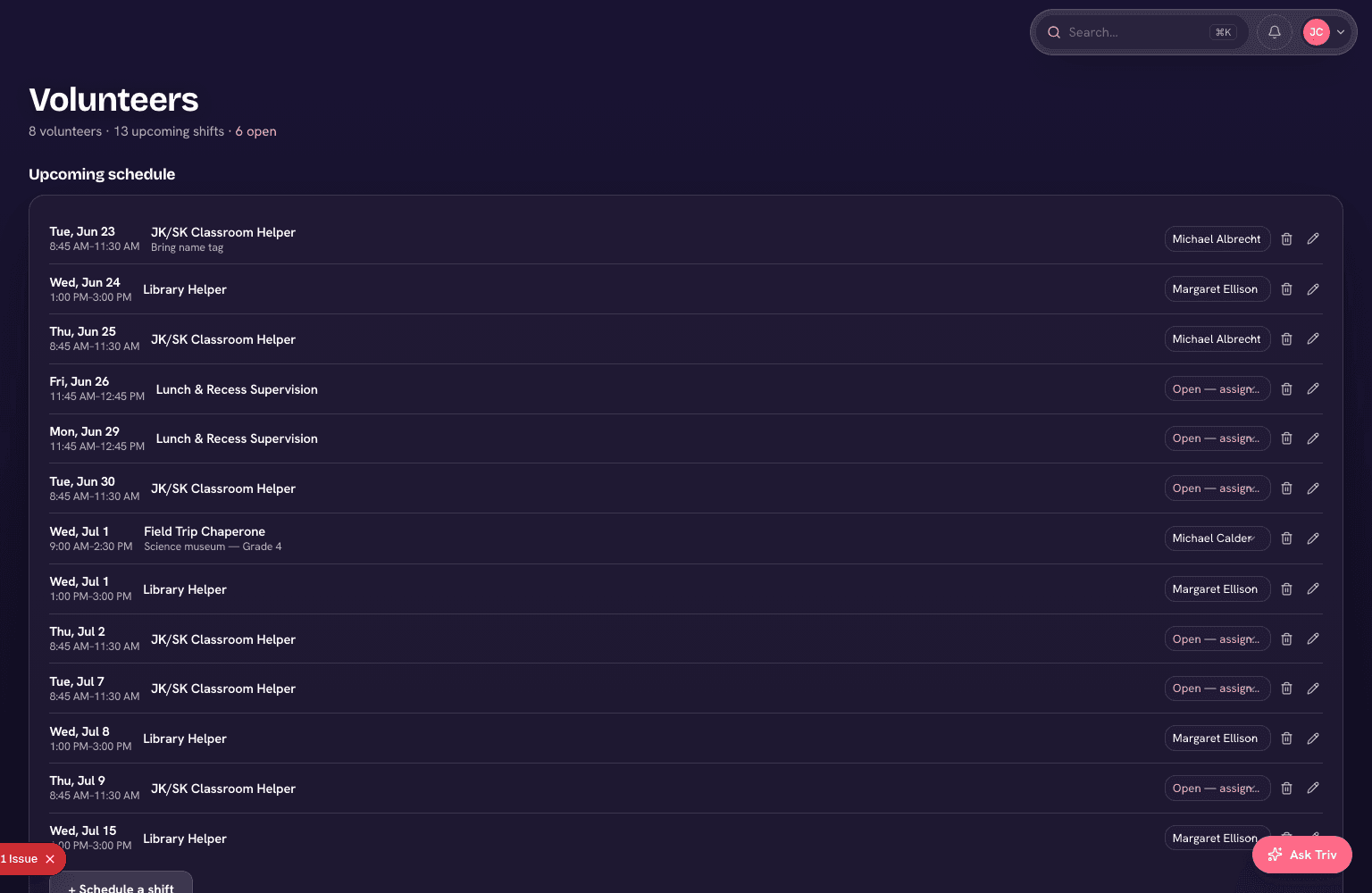
Task: Change Michael Albrecht on Thu, Jun 25 shift
Action: click(x=1217, y=339)
